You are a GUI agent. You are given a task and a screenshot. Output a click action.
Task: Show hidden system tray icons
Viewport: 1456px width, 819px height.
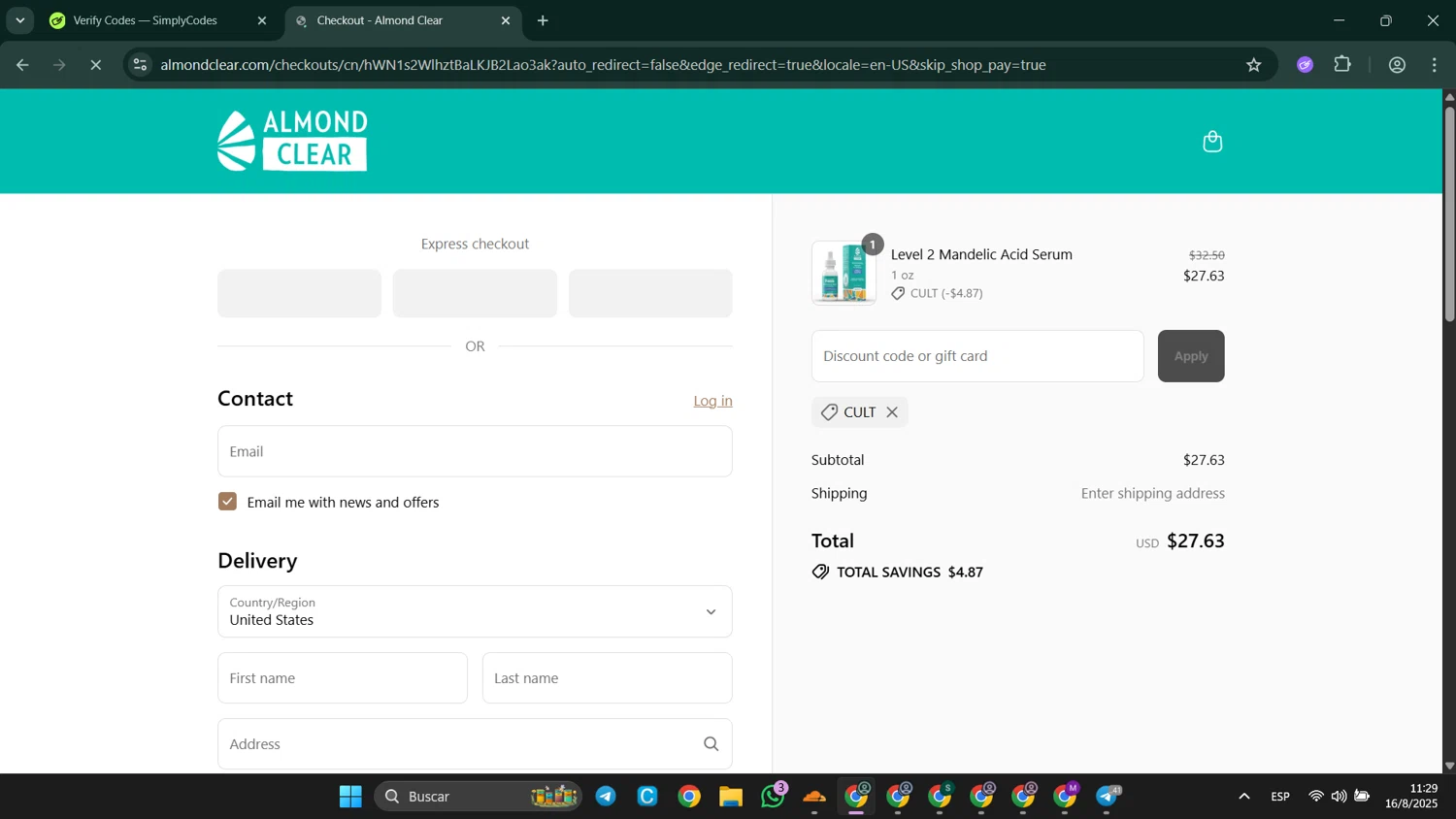tap(1243, 797)
